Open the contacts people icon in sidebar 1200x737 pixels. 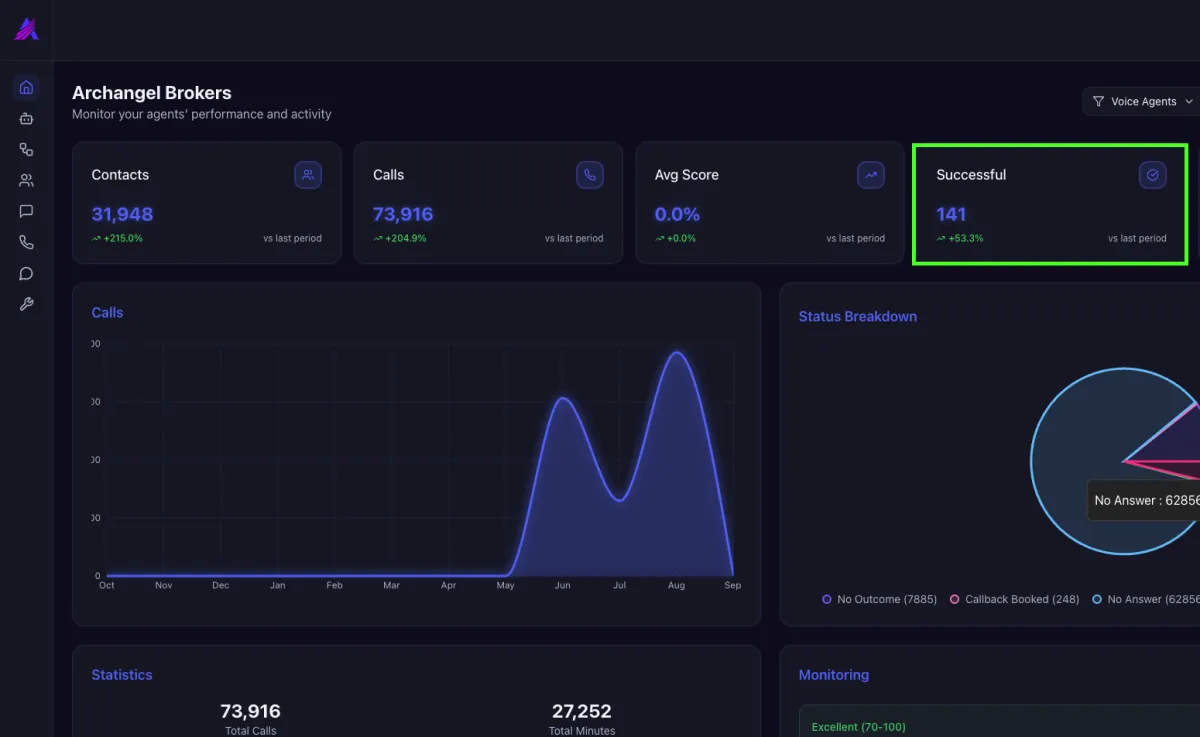click(x=26, y=181)
